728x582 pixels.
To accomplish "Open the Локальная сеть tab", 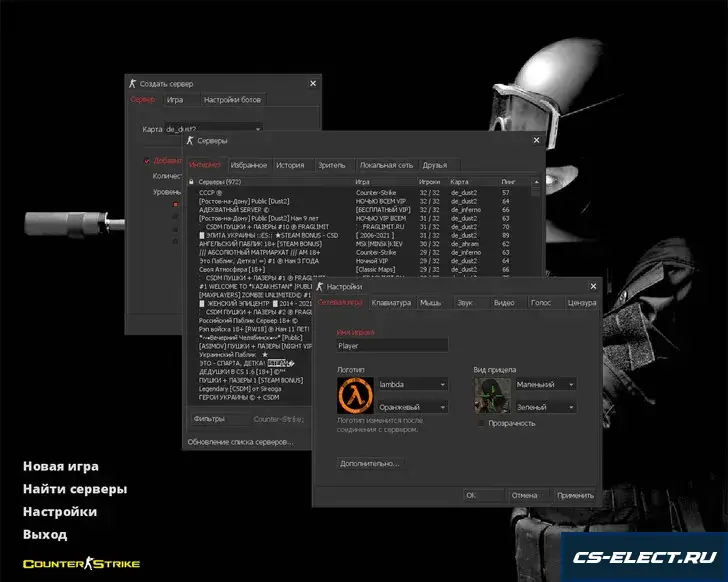I will point(386,165).
